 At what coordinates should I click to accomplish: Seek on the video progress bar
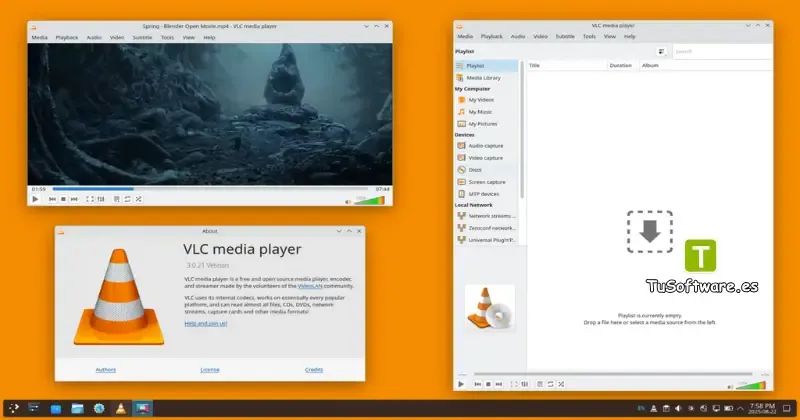tap(212, 189)
